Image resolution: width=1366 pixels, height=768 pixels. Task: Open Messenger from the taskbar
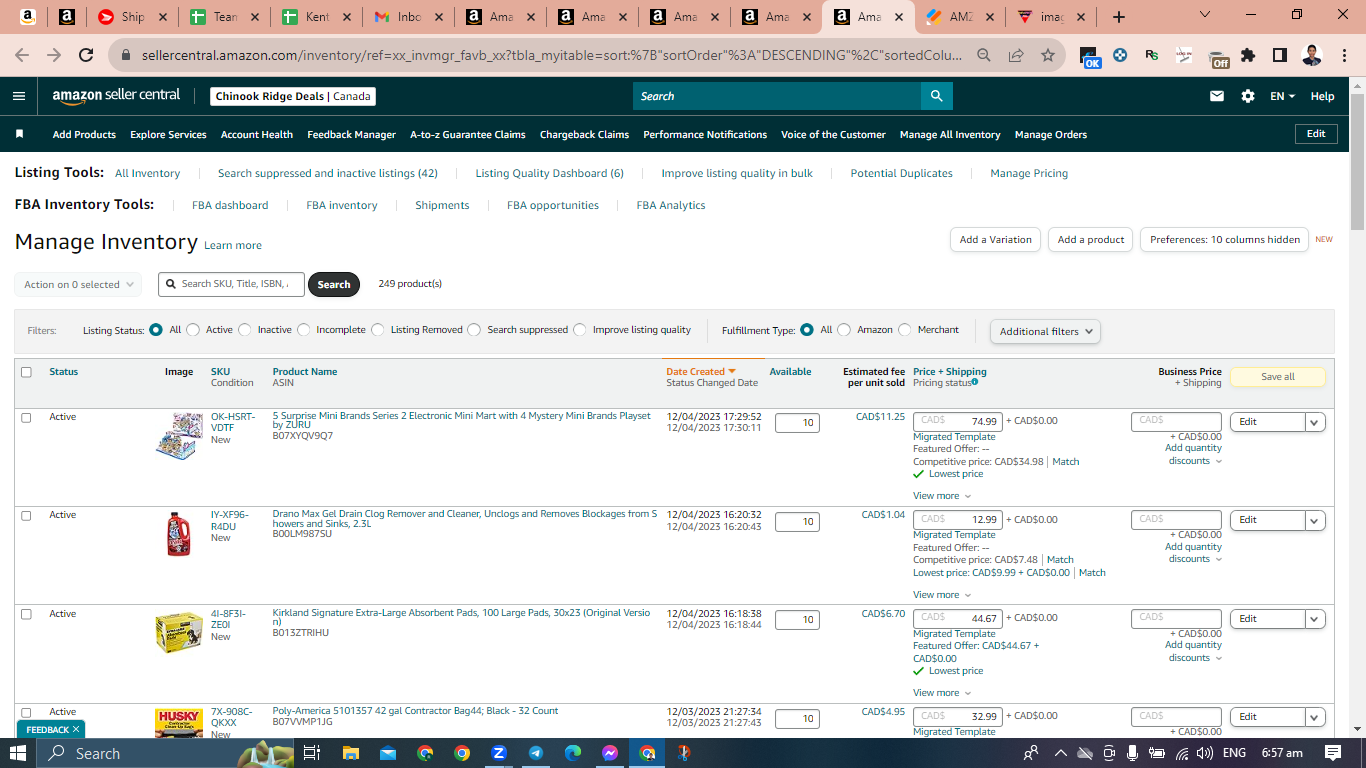coord(610,753)
